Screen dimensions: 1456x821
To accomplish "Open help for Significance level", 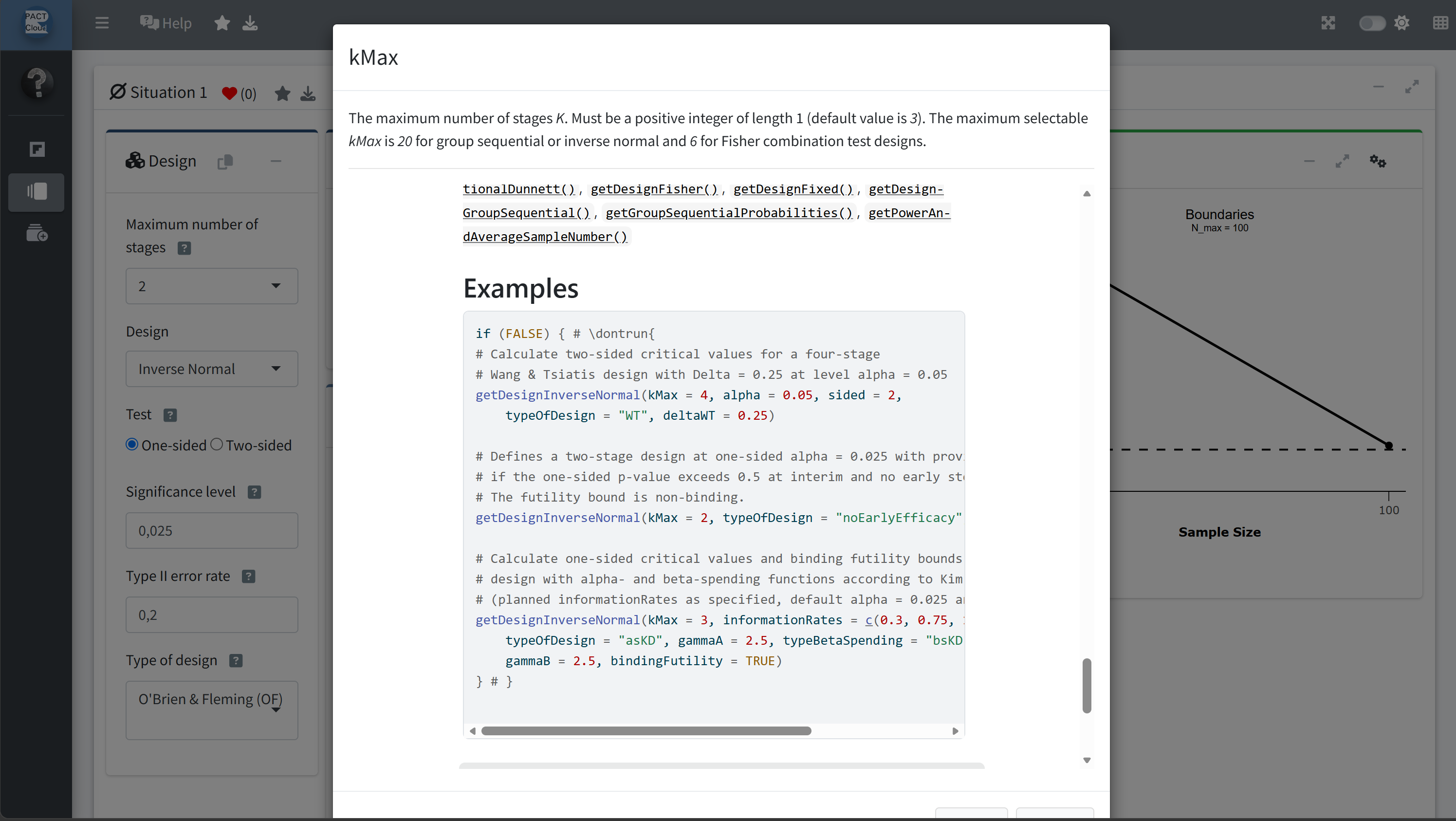I will 254,492.
